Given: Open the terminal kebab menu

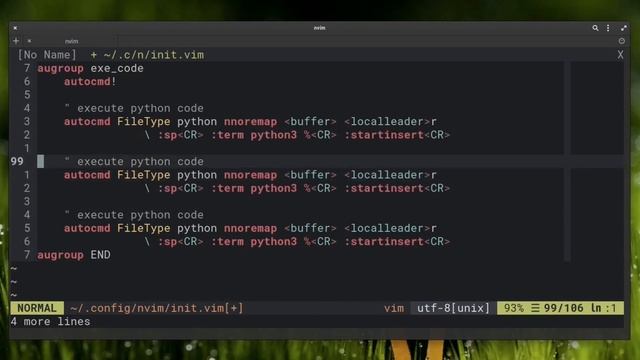Looking at the screenshot, I should coord(608,28).
